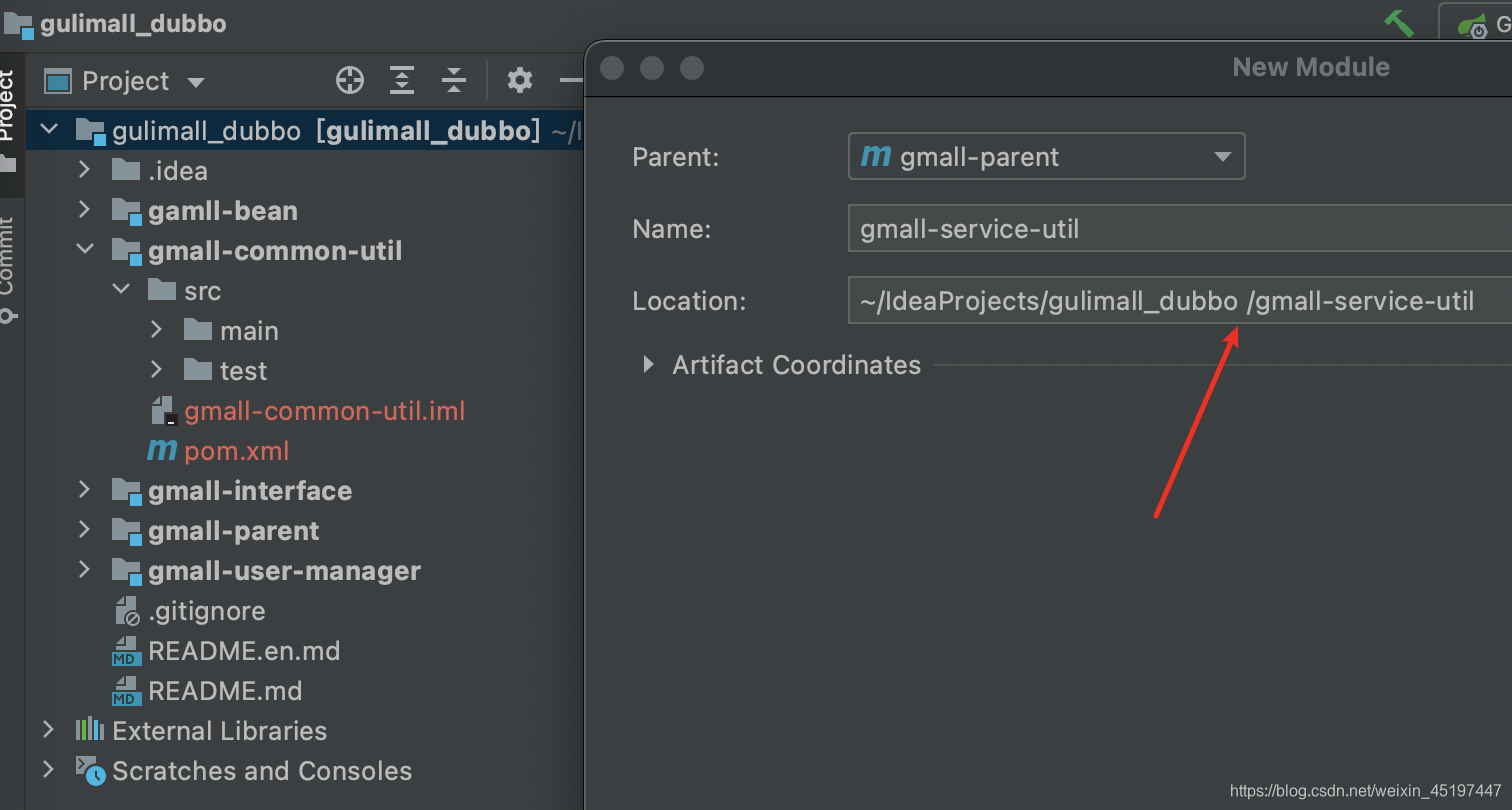The image size is (1512, 810).
Task: Select pom.xml in gmall-common-util
Action: pos(237,450)
